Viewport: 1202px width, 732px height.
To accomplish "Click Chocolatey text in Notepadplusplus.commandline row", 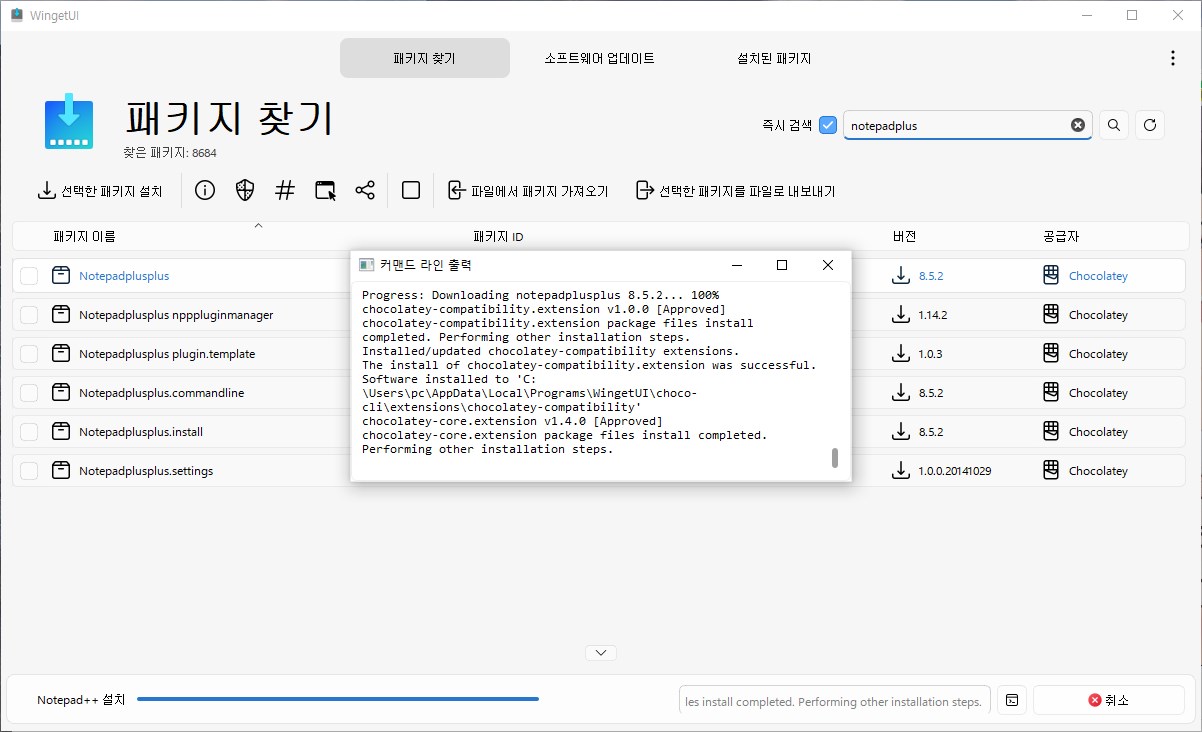I will coord(1098,392).
